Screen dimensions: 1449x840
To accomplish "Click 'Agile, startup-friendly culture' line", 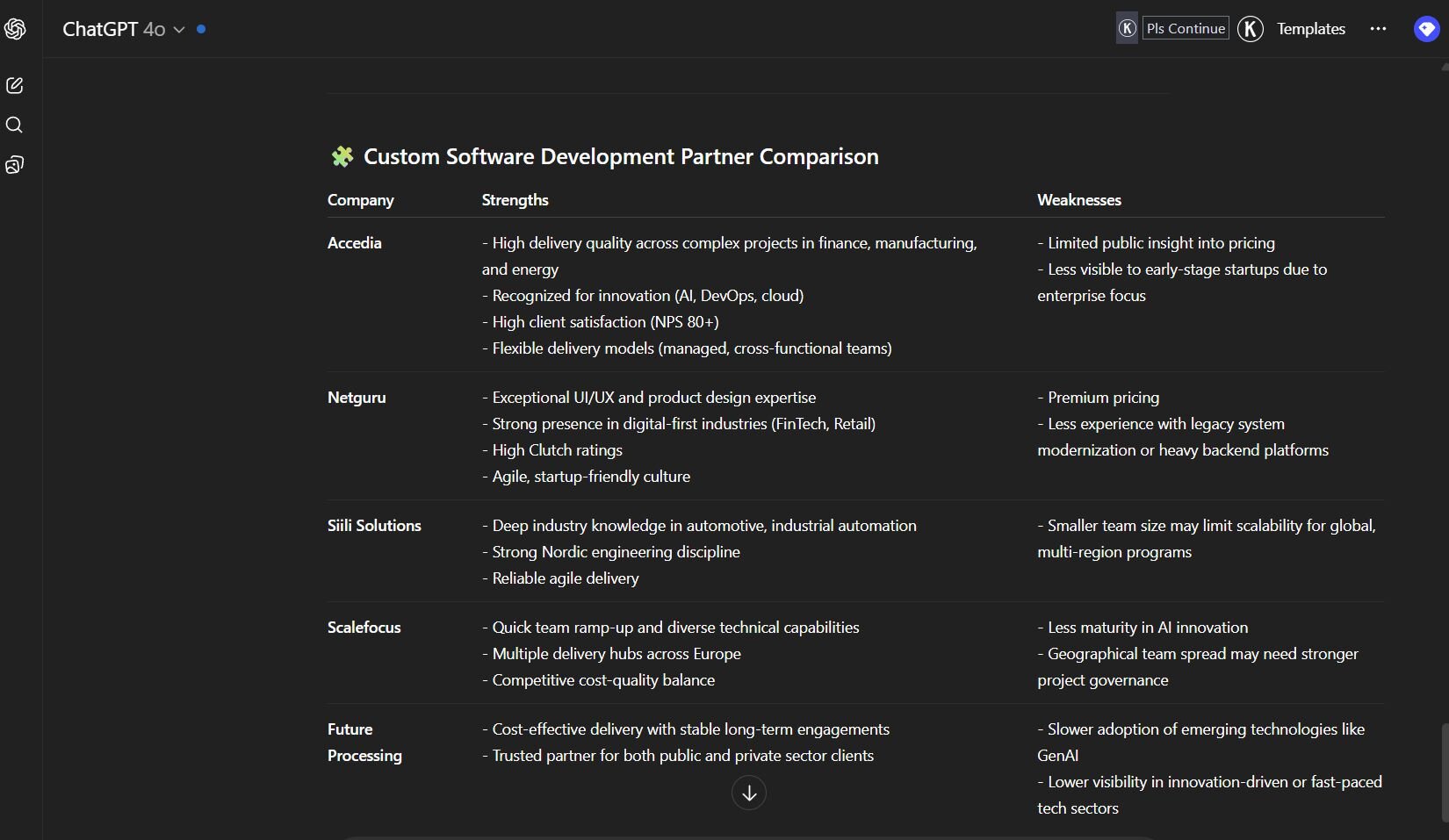I will point(586,477).
